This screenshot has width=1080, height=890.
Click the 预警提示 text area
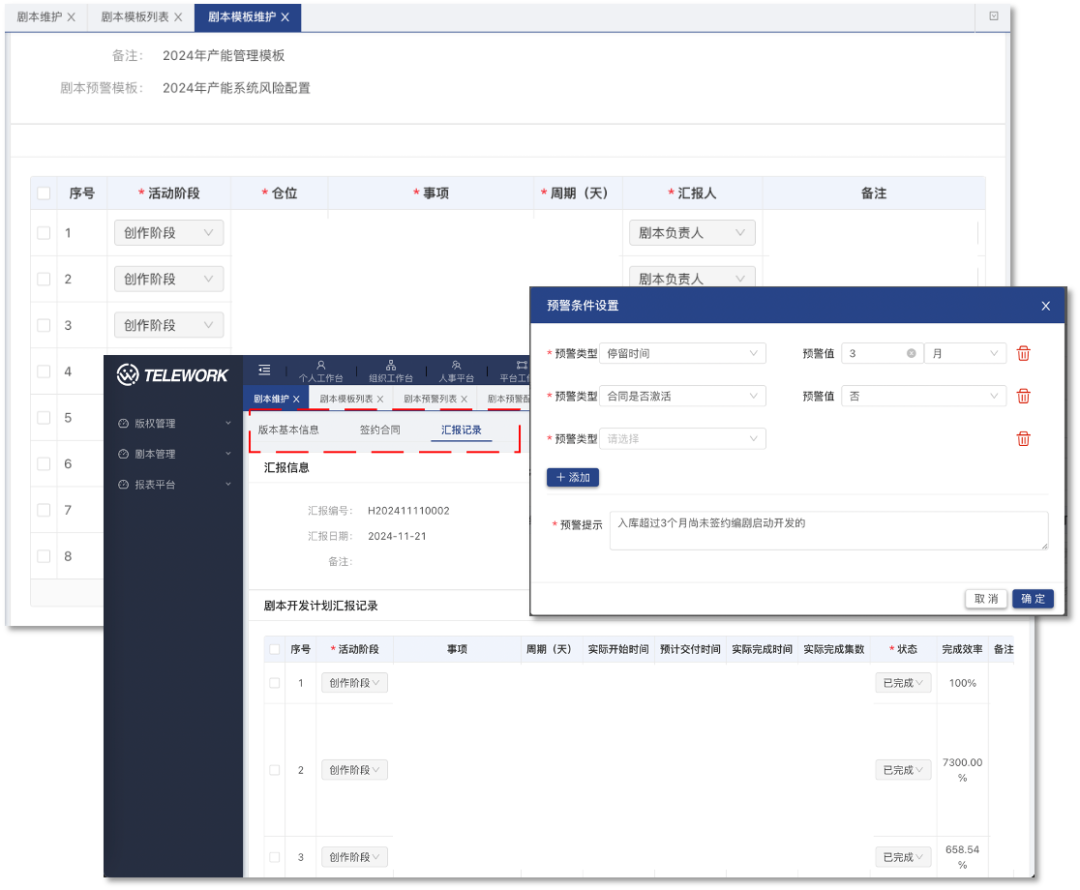point(829,530)
